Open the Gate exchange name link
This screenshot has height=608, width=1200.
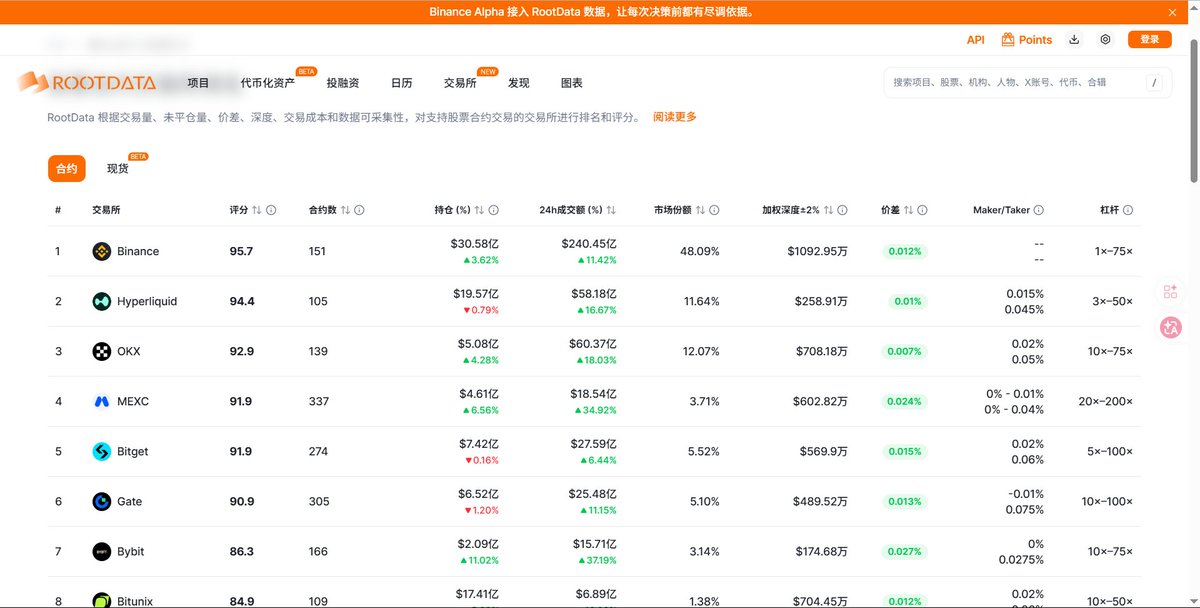coord(130,501)
